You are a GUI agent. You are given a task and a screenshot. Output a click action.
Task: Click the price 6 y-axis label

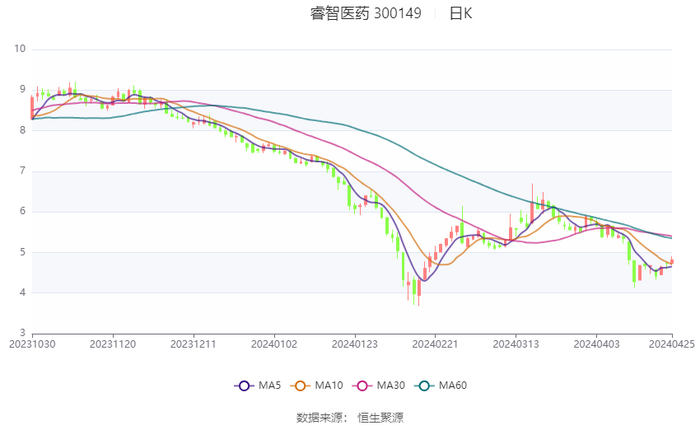coord(22,211)
